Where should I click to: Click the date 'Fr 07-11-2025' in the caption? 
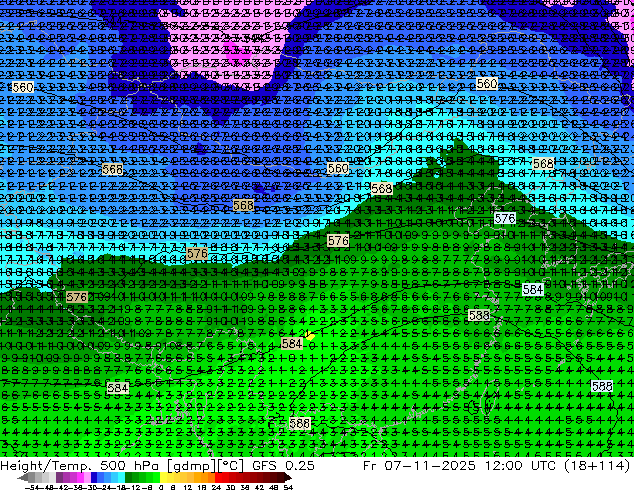419,465
